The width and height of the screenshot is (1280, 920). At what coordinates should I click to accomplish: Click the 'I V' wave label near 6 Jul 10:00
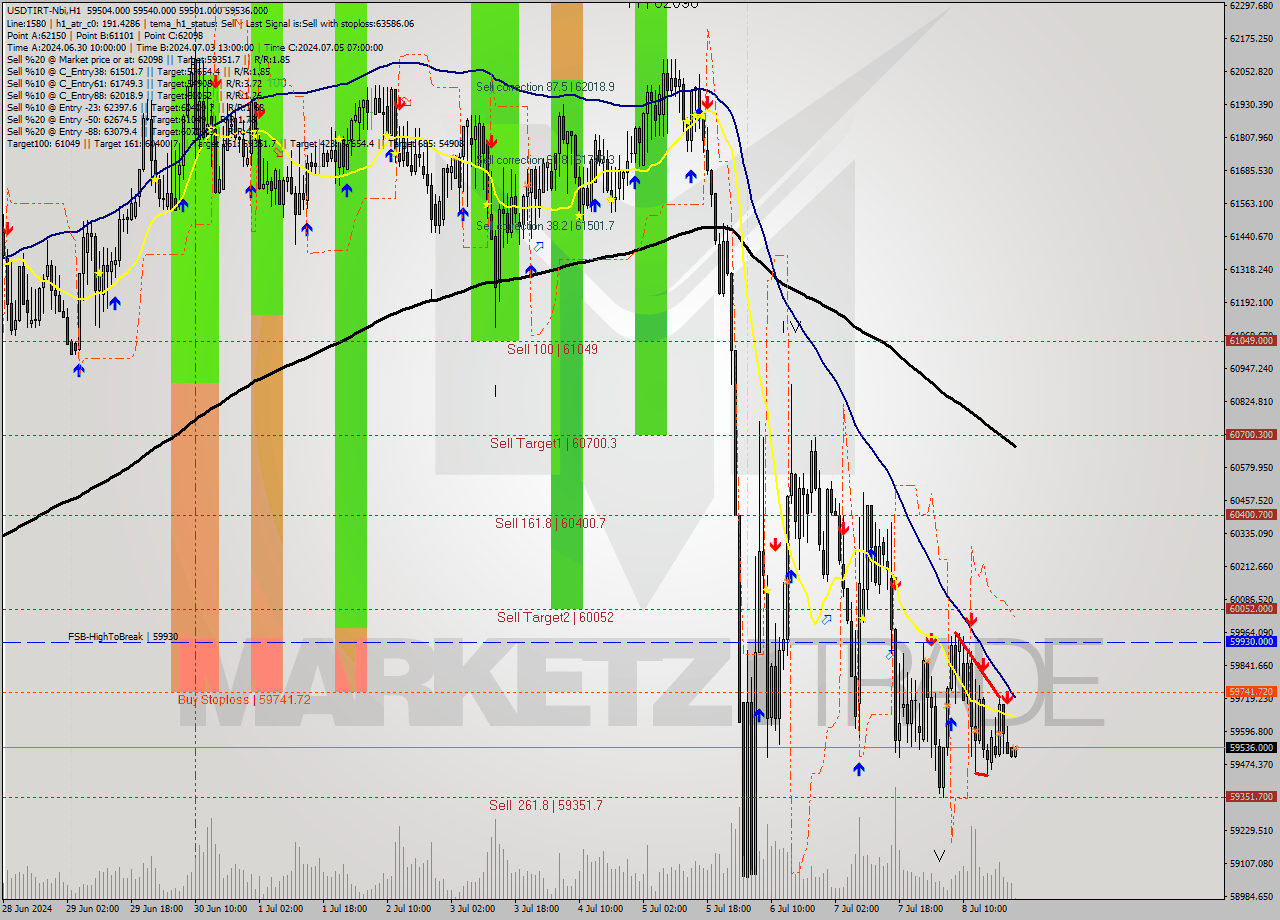click(x=791, y=326)
